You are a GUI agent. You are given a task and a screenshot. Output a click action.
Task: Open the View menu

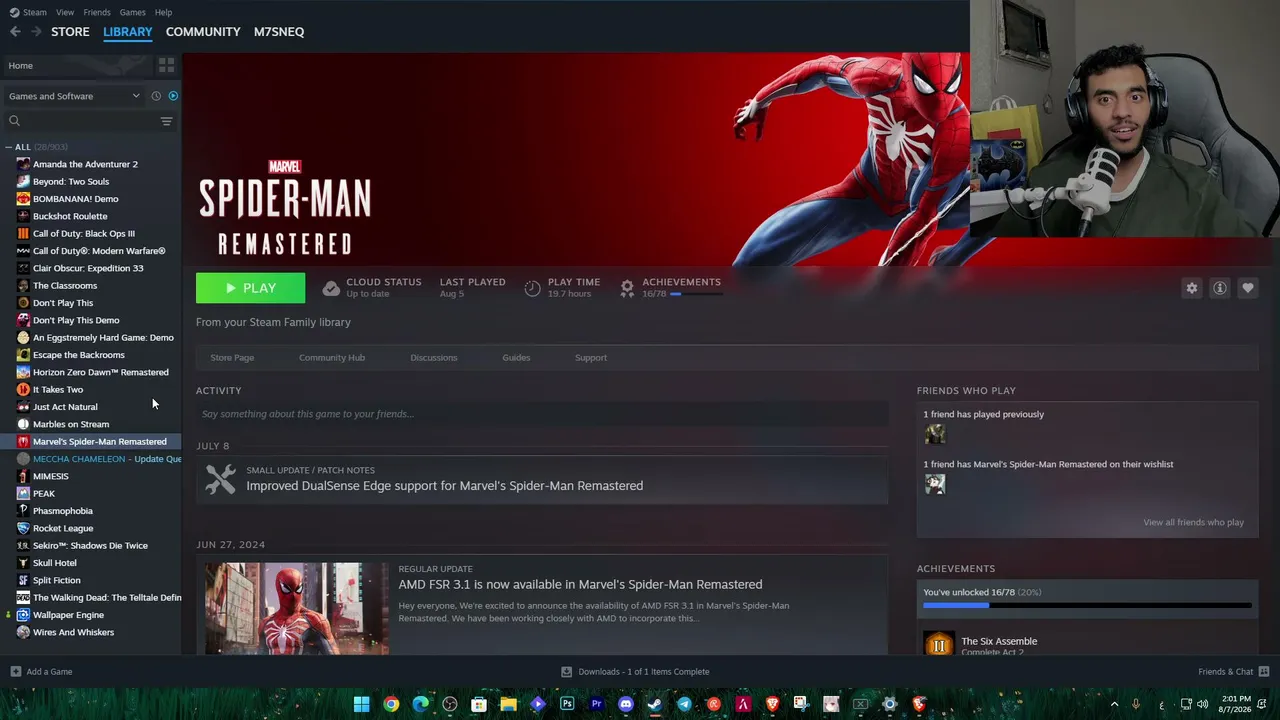click(x=65, y=12)
